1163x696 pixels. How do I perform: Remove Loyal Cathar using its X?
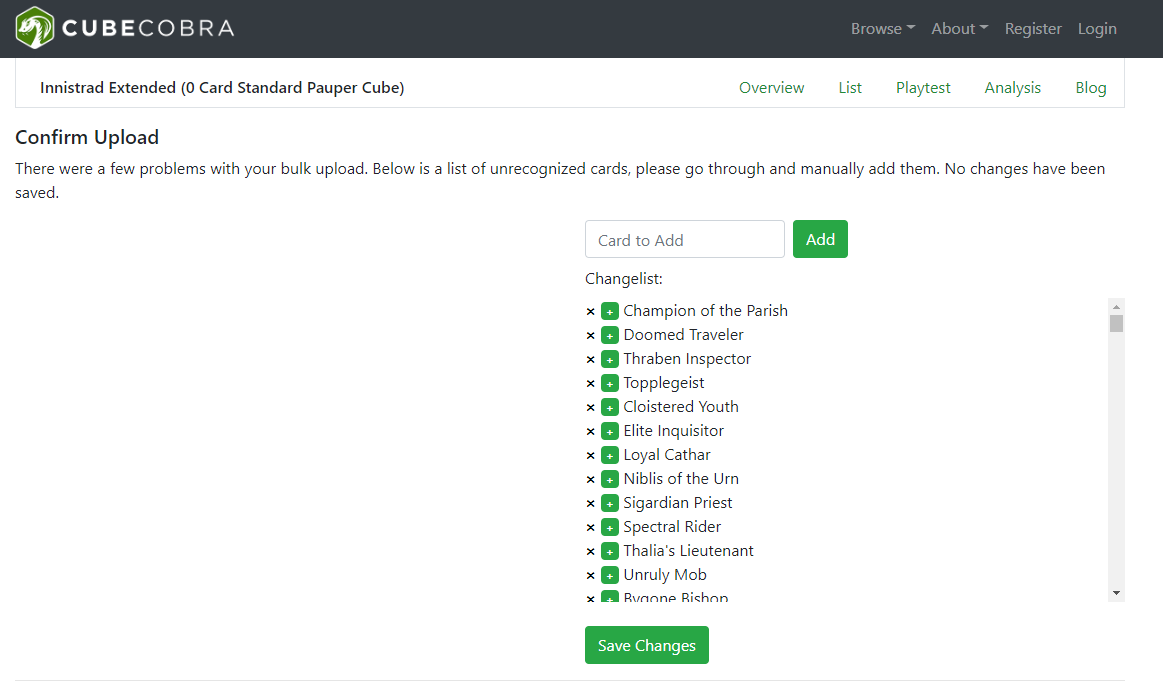click(590, 456)
